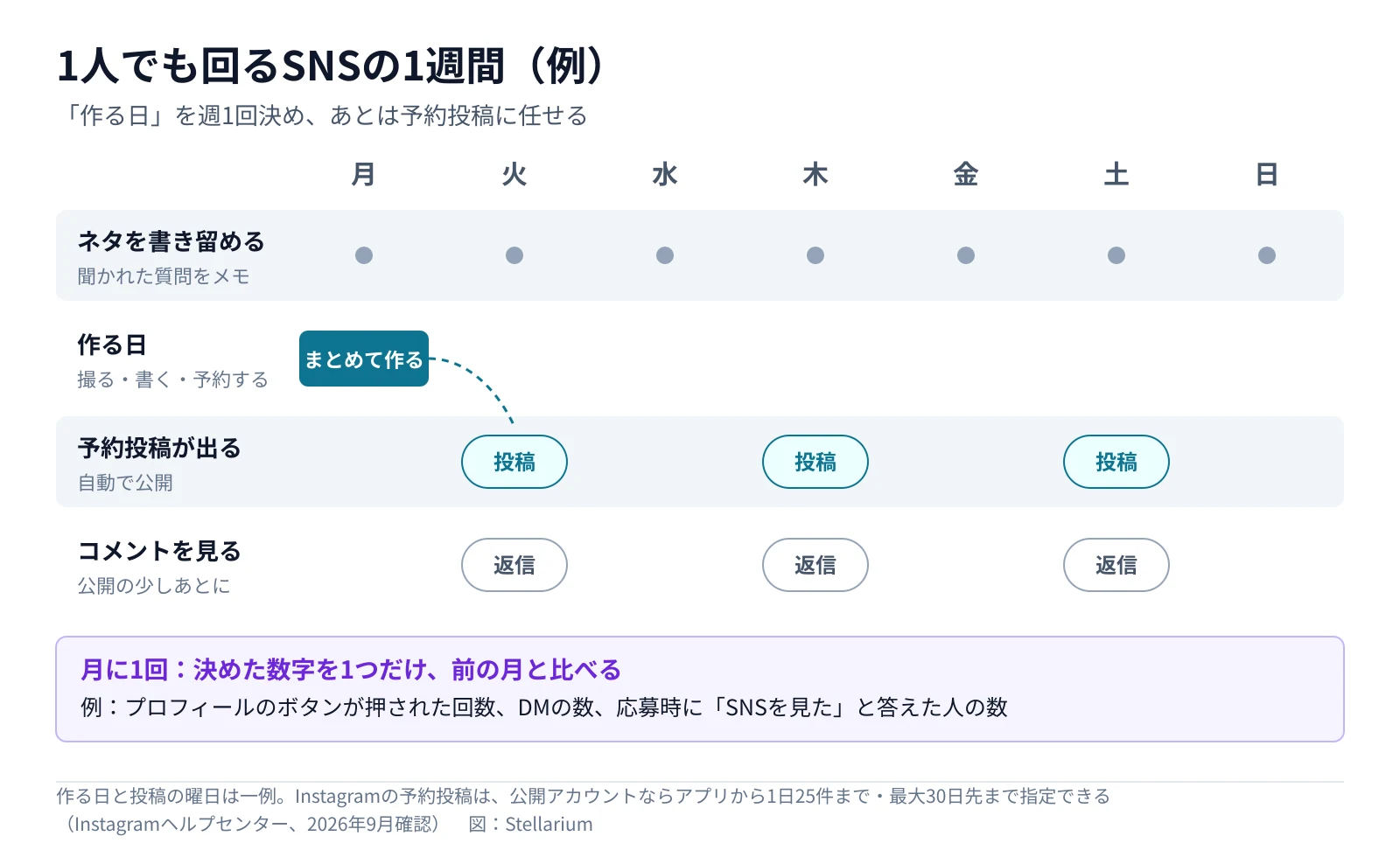The height and width of the screenshot is (864, 1400).
Task: Click the example line starting 例：プロフィールのボタン
Action: pos(544,707)
